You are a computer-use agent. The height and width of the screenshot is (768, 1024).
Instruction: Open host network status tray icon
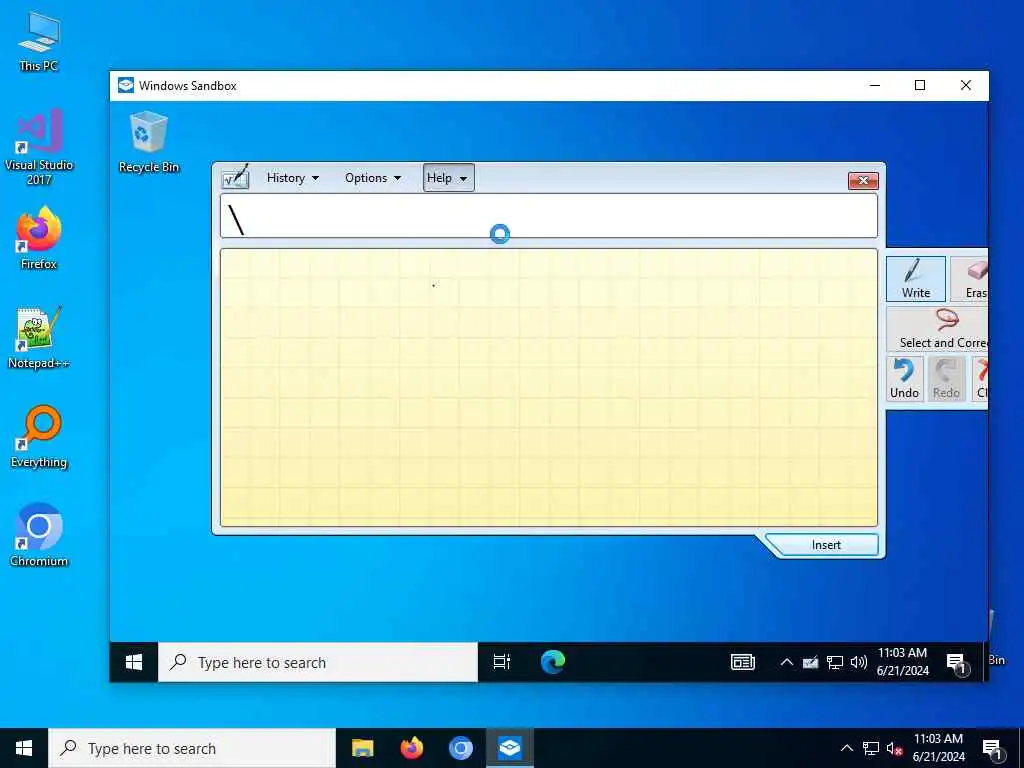pos(871,748)
